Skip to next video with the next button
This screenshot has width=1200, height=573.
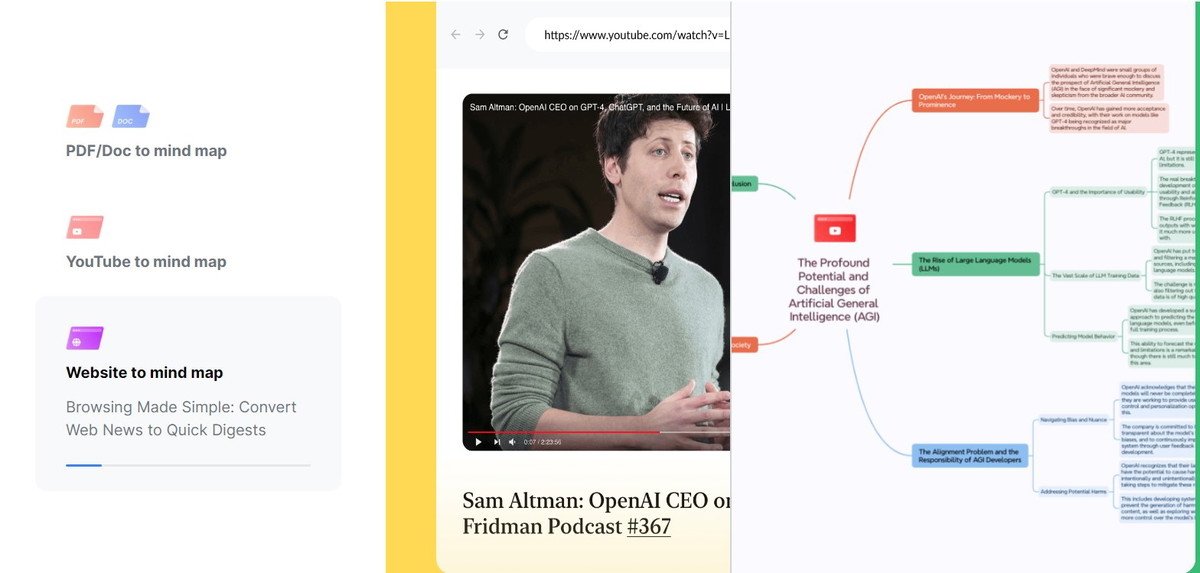tap(496, 441)
